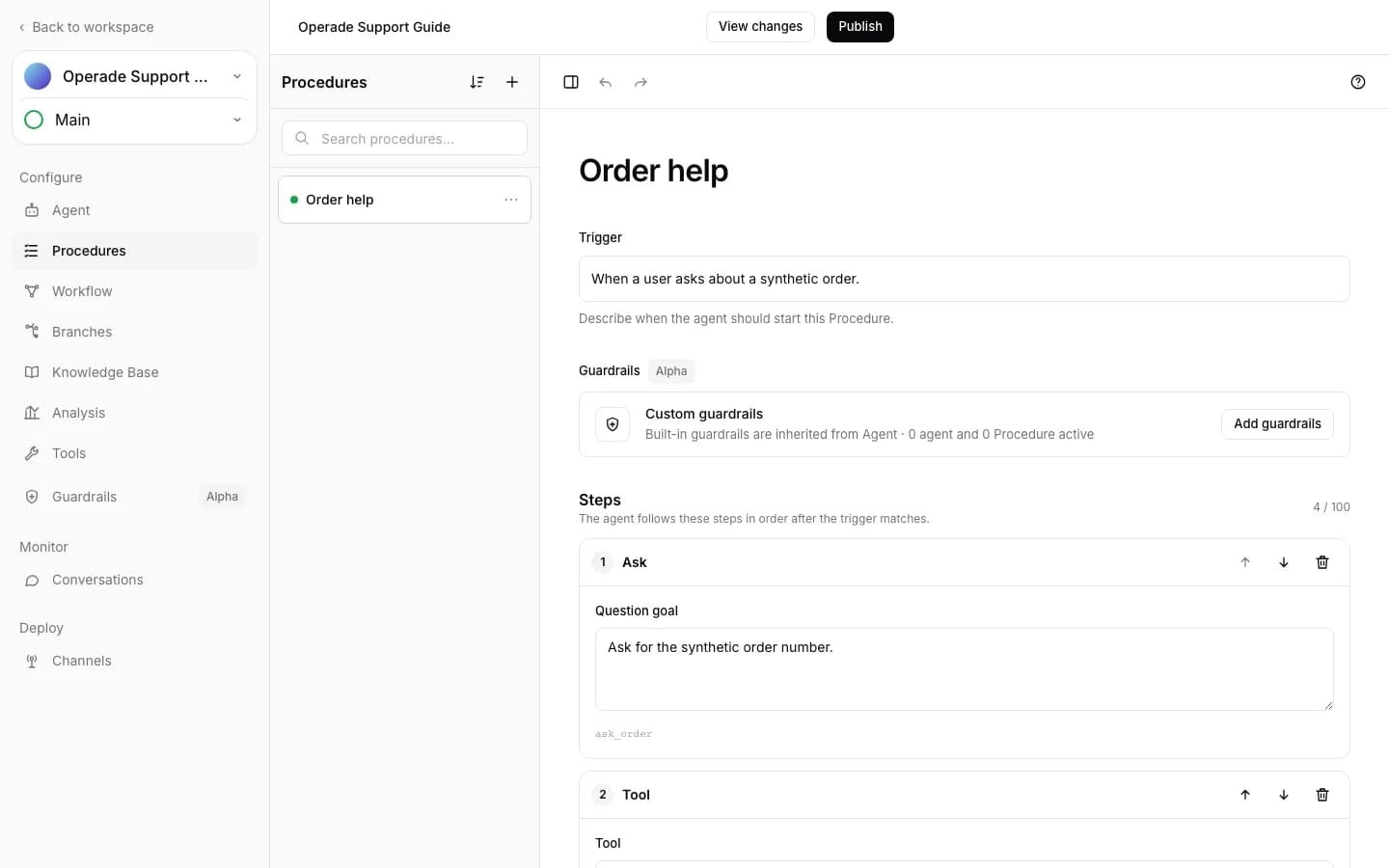The image size is (1389, 868).
Task: Move Ask step up
Action: 1245,562
